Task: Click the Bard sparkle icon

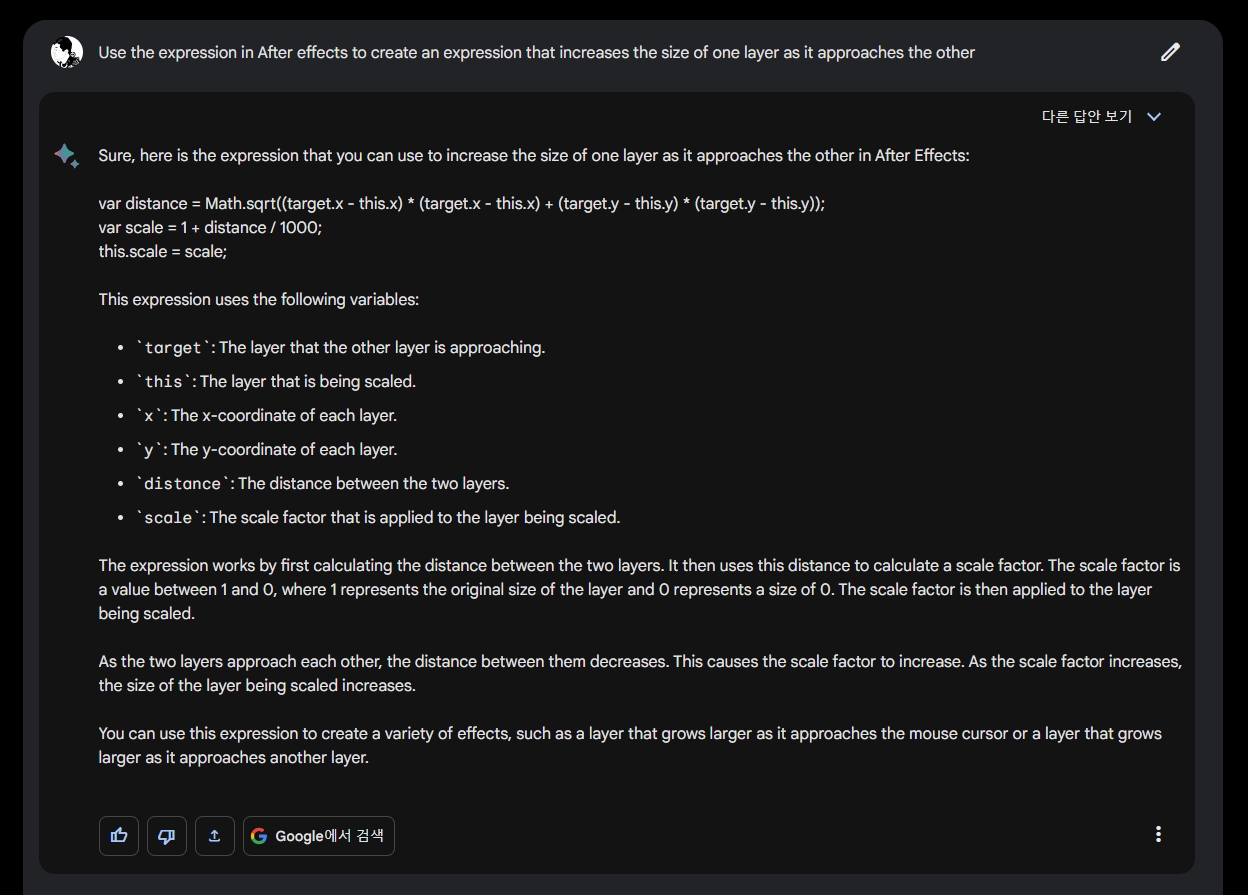Action: [x=67, y=156]
